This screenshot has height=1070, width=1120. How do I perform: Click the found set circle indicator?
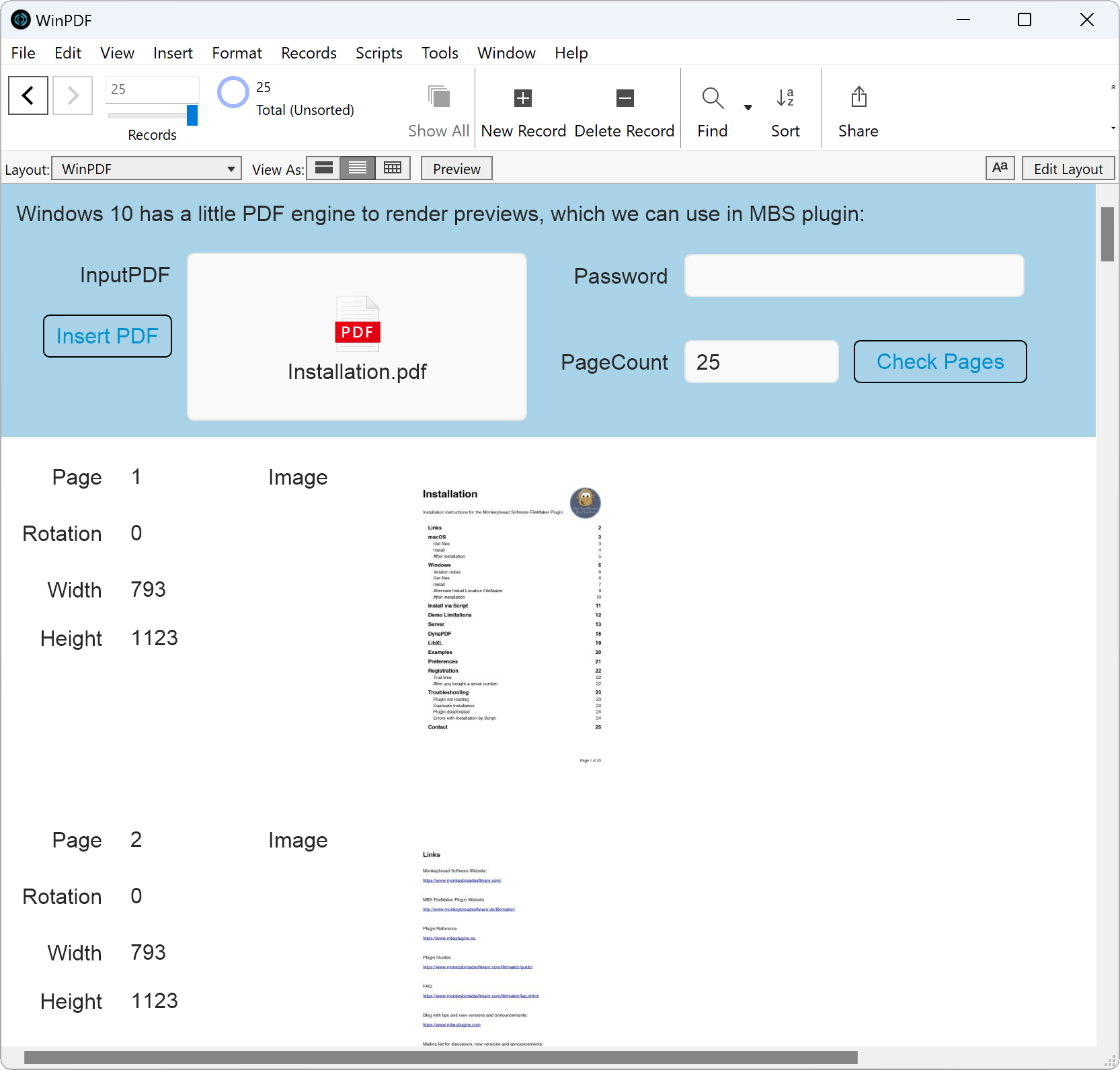coord(233,93)
